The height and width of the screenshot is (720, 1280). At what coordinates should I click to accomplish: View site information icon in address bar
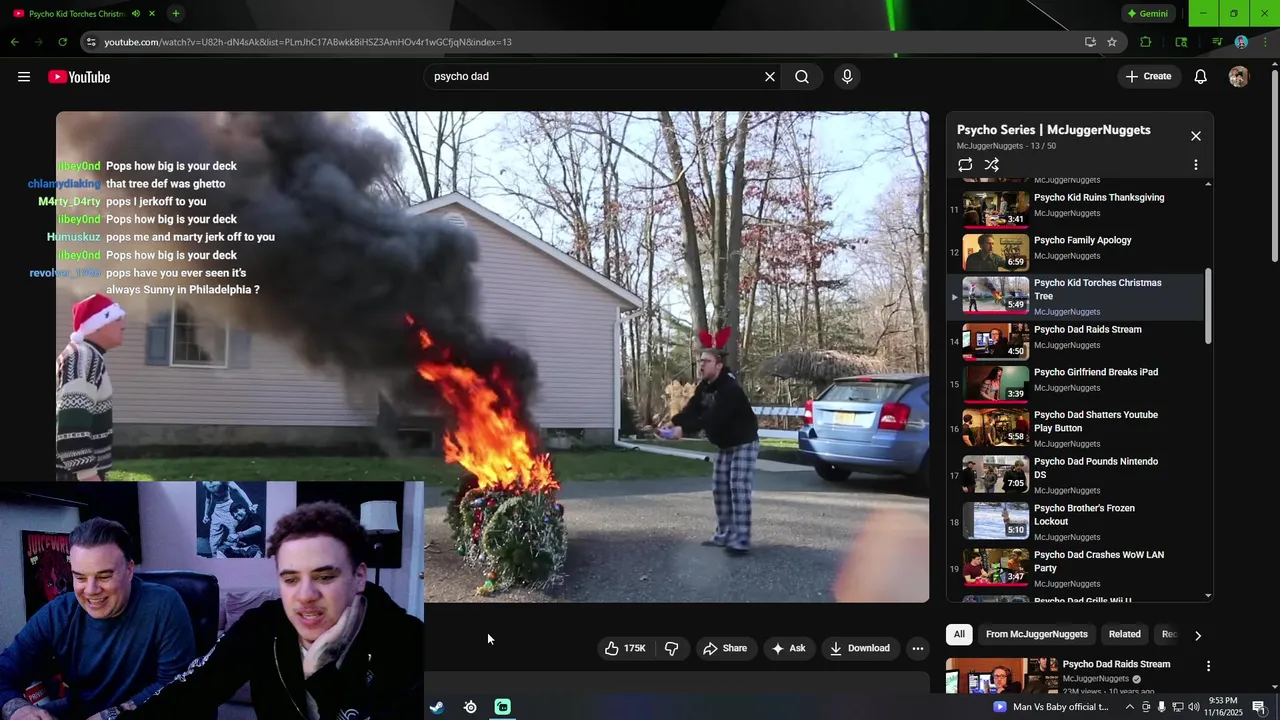(91, 42)
